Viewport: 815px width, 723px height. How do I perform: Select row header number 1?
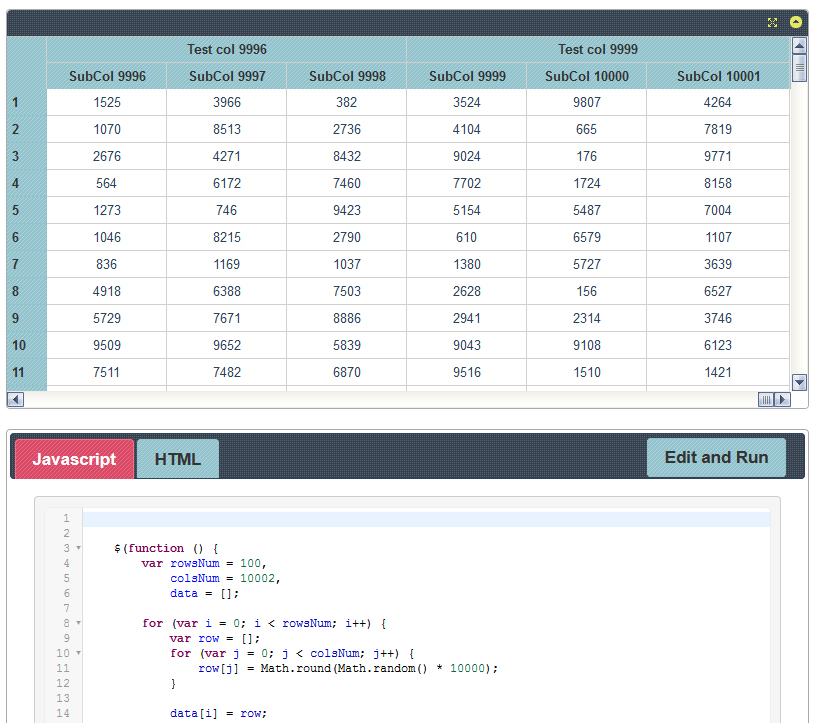point(27,102)
